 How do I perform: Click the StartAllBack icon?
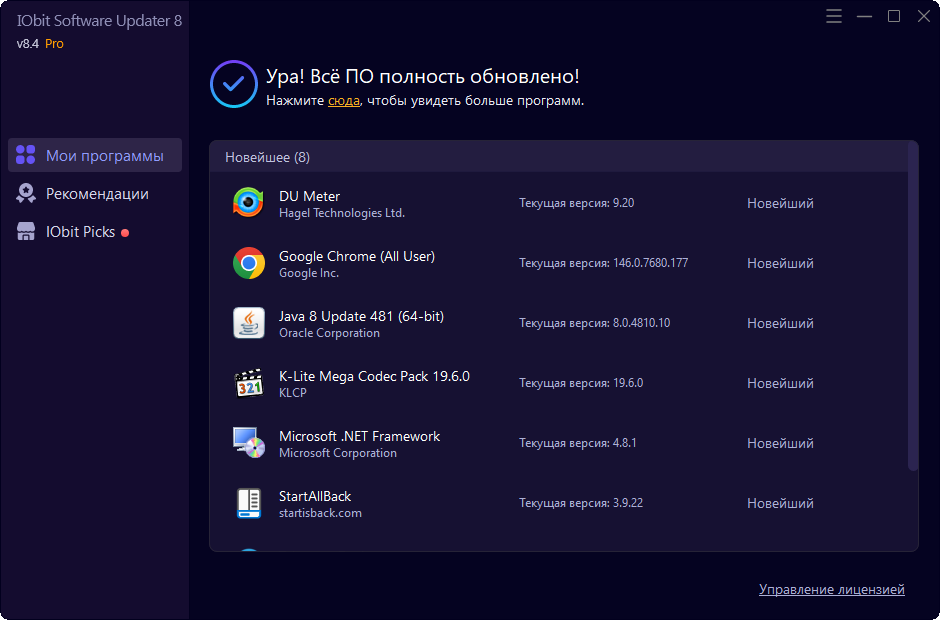click(248, 503)
